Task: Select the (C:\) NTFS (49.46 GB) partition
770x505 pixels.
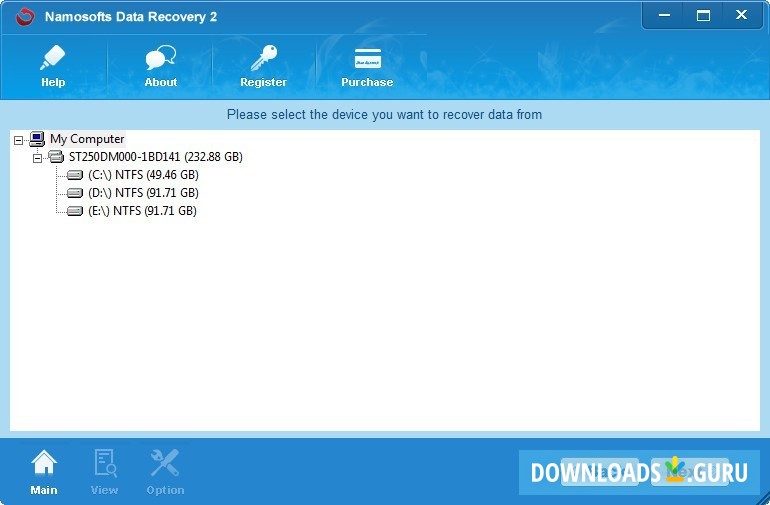Action: click(x=143, y=175)
